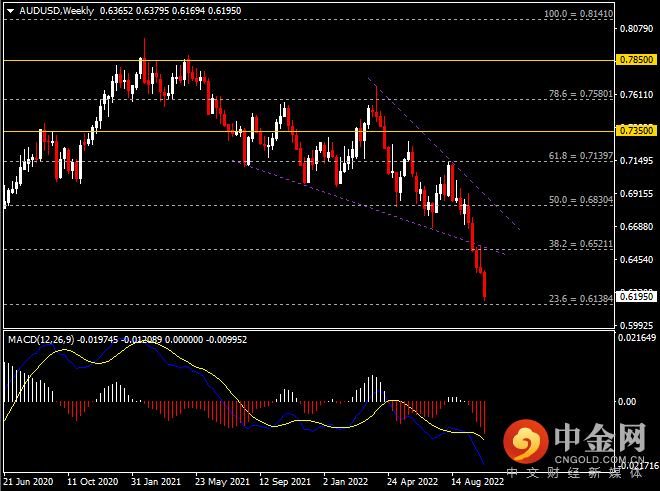Screen dimensions: 660x491
Task: Click price scale value 0.69155
Action: (x=636, y=193)
